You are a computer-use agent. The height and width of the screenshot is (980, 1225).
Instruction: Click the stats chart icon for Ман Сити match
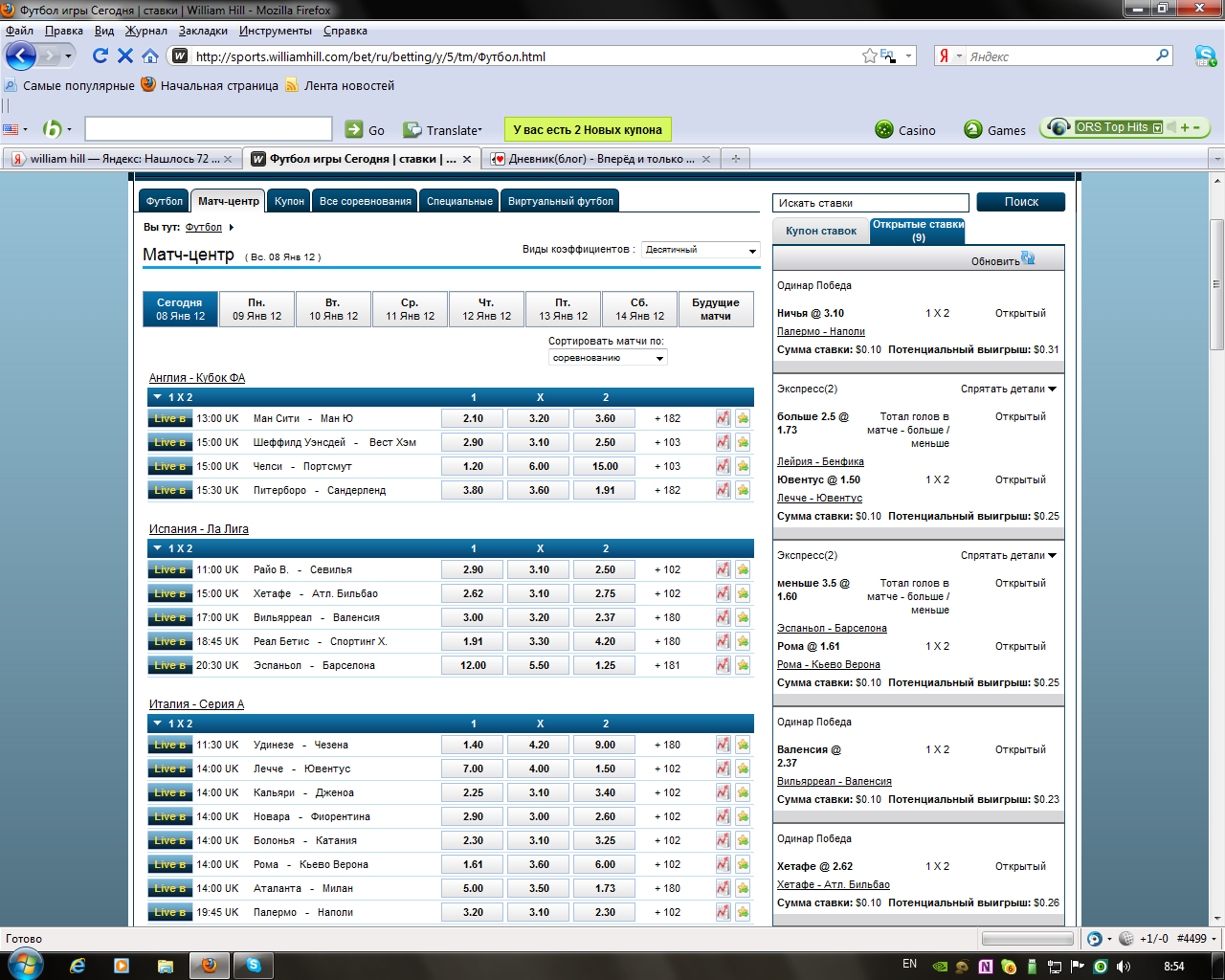click(723, 418)
